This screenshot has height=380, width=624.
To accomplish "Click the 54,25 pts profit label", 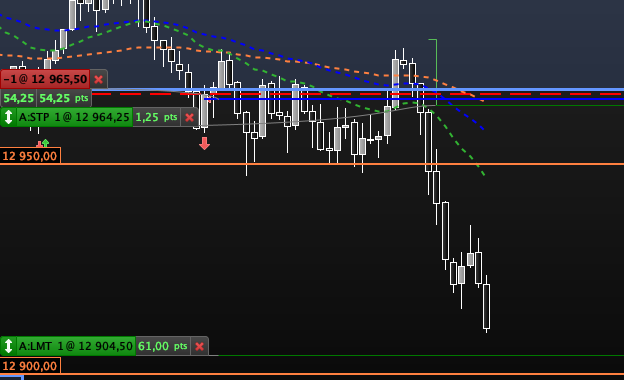I will pyautogui.click(x=64, y=98).
